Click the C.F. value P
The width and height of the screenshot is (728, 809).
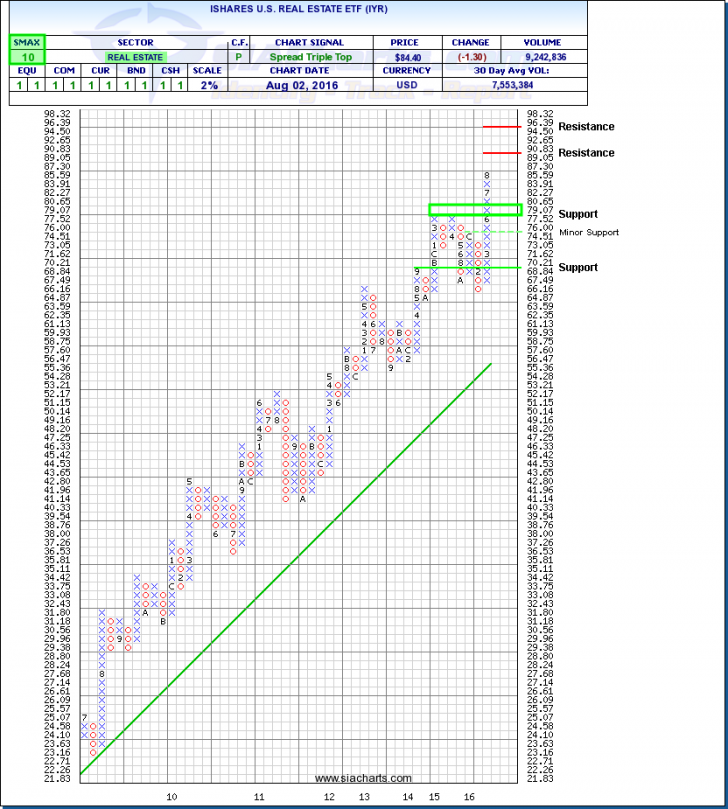(240, 58)
